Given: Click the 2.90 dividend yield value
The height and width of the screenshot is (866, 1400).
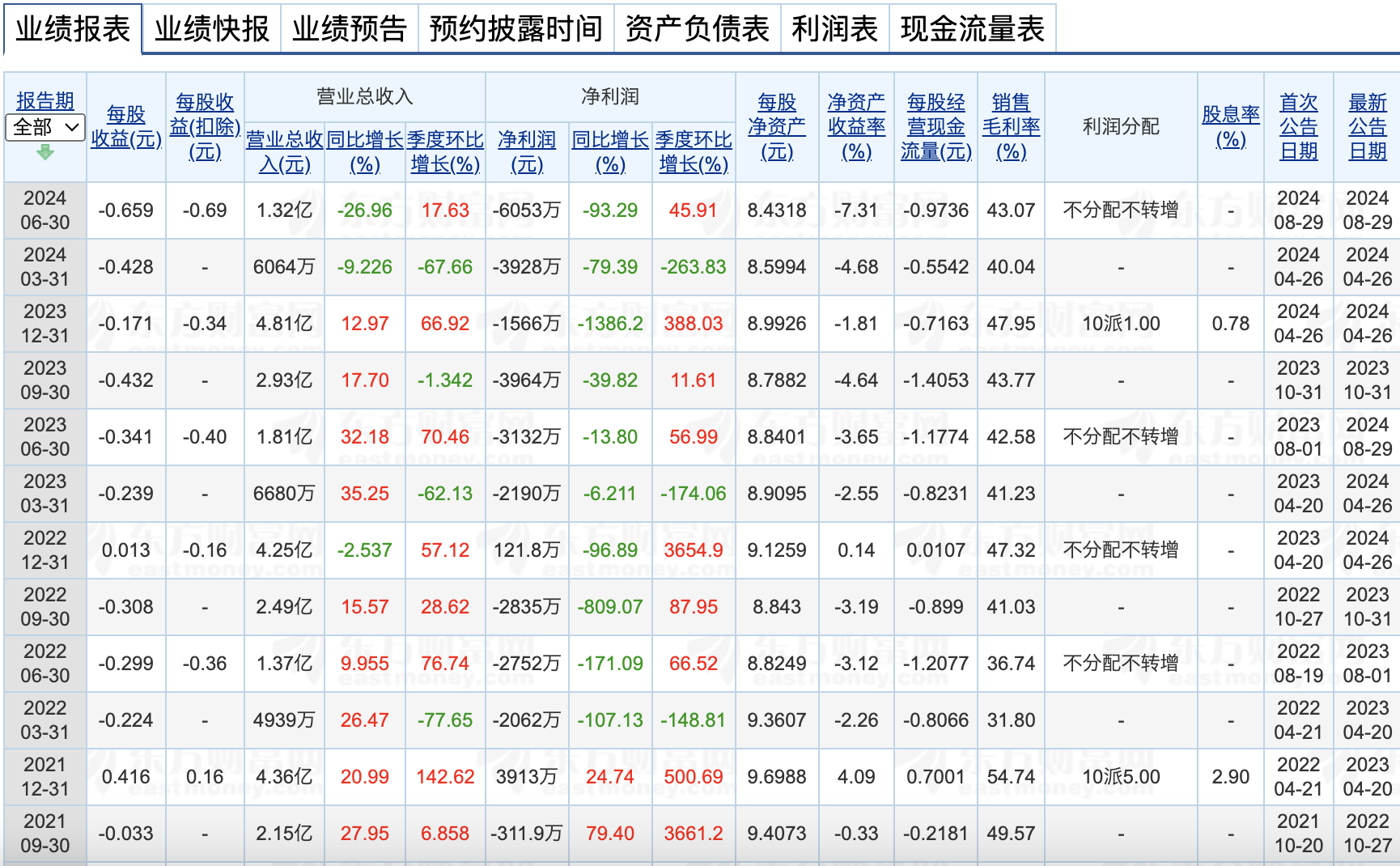Looking at the screenshot, I should click(1231, 777).
